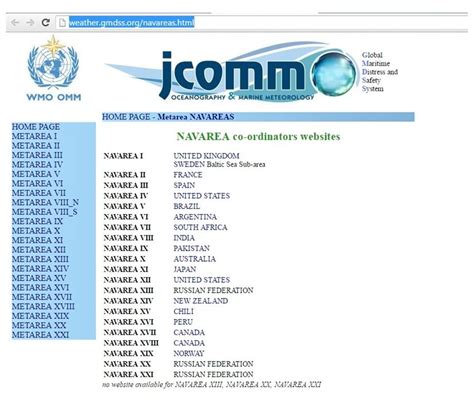Click the NAVAREA X row label
The image size is (474, 408).
(125, 259)
